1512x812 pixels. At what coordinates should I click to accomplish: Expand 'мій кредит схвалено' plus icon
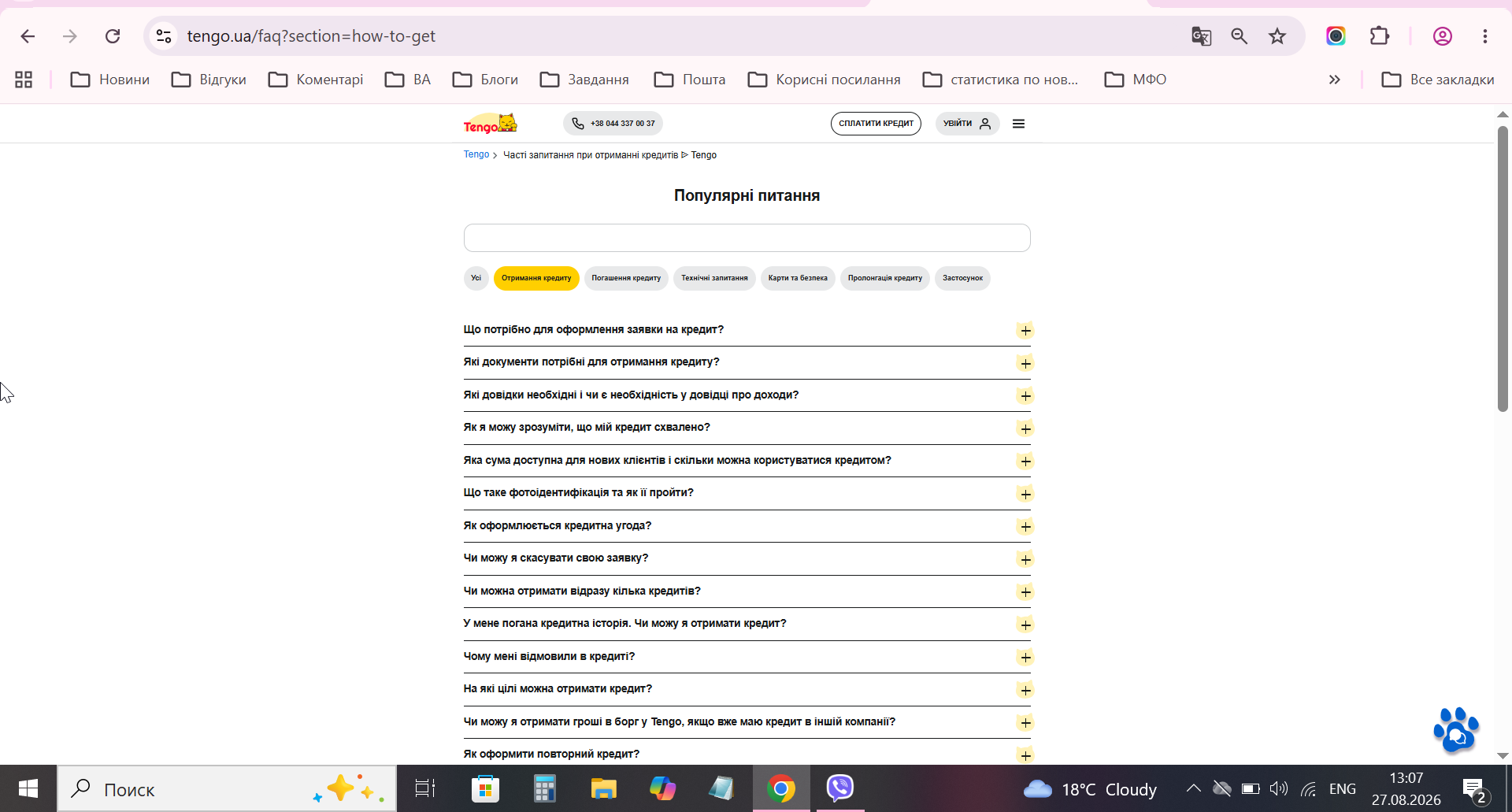[1025, 428]
